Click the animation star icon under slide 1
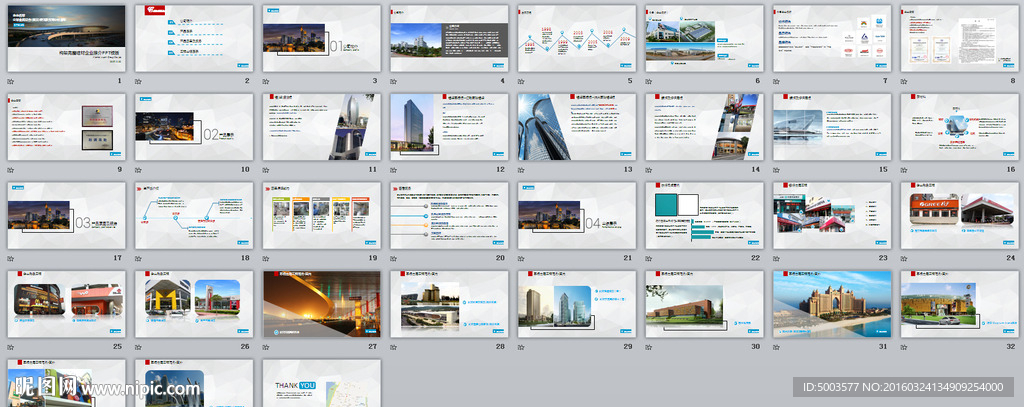Image resolution: width=1024 pixels, height=407 pixels. [10, 81]
